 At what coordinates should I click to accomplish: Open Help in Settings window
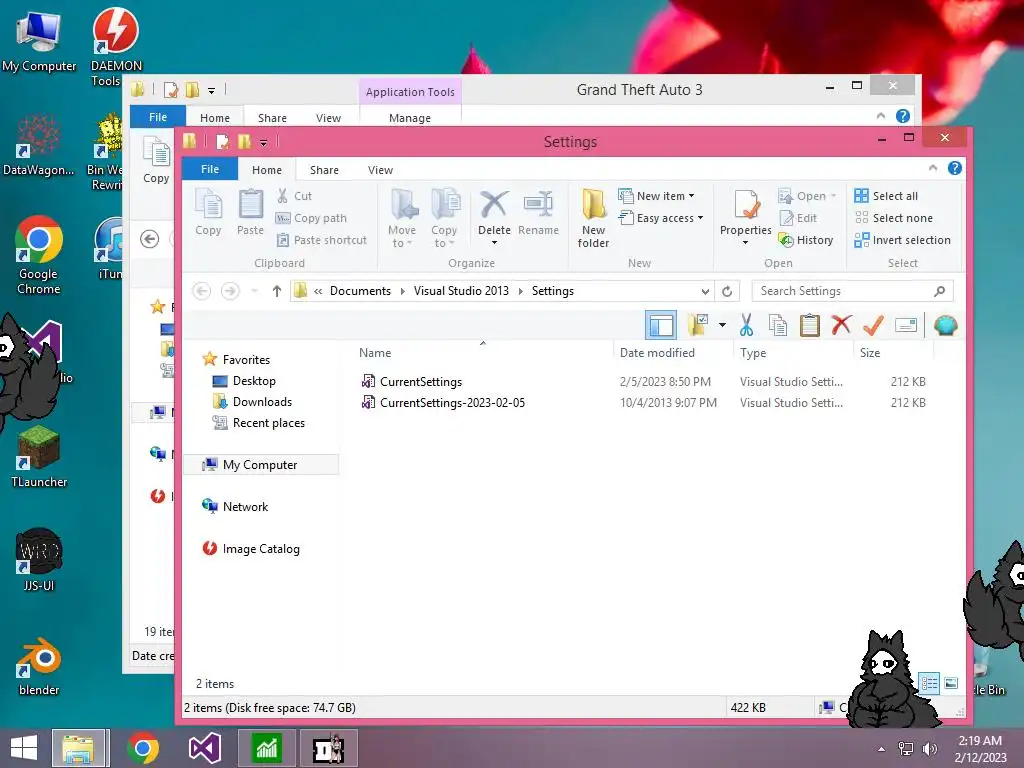coord(954,168)
